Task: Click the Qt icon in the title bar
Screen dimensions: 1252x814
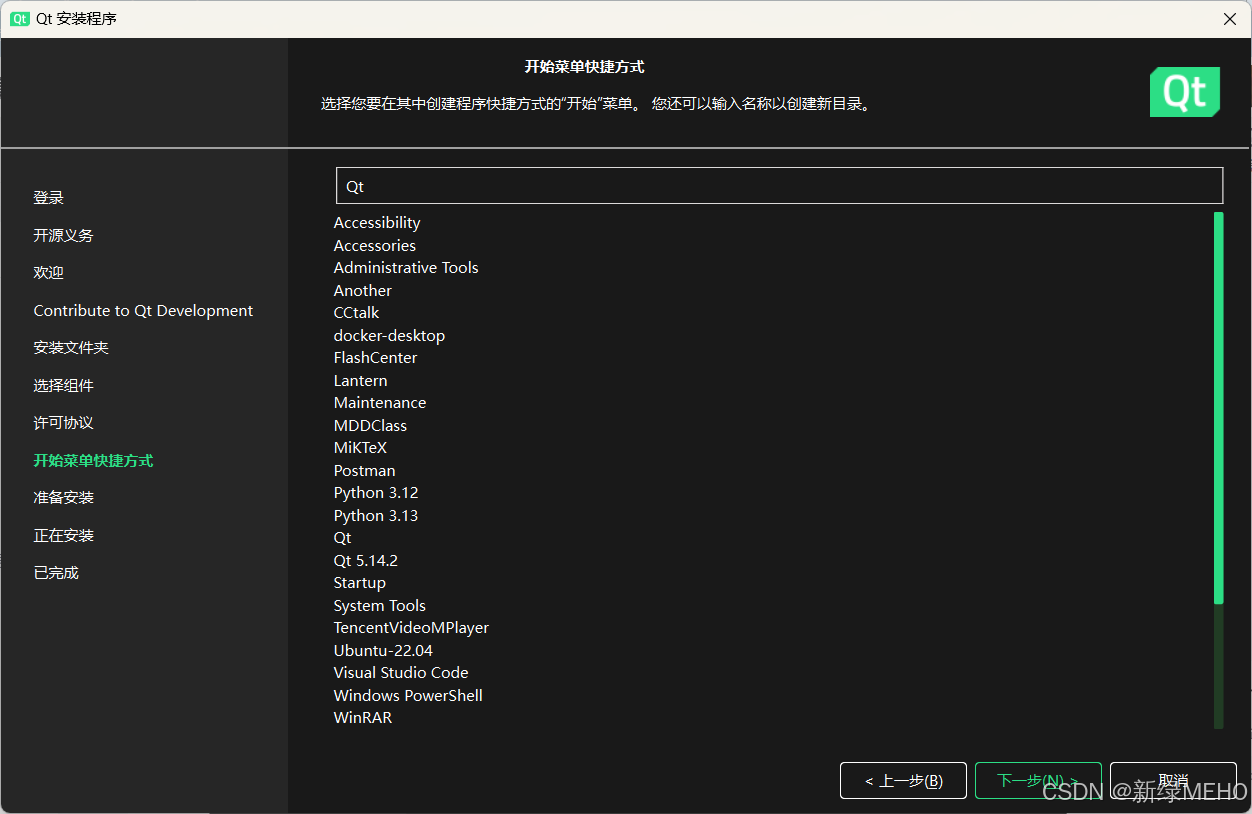Action: (20, 19)
